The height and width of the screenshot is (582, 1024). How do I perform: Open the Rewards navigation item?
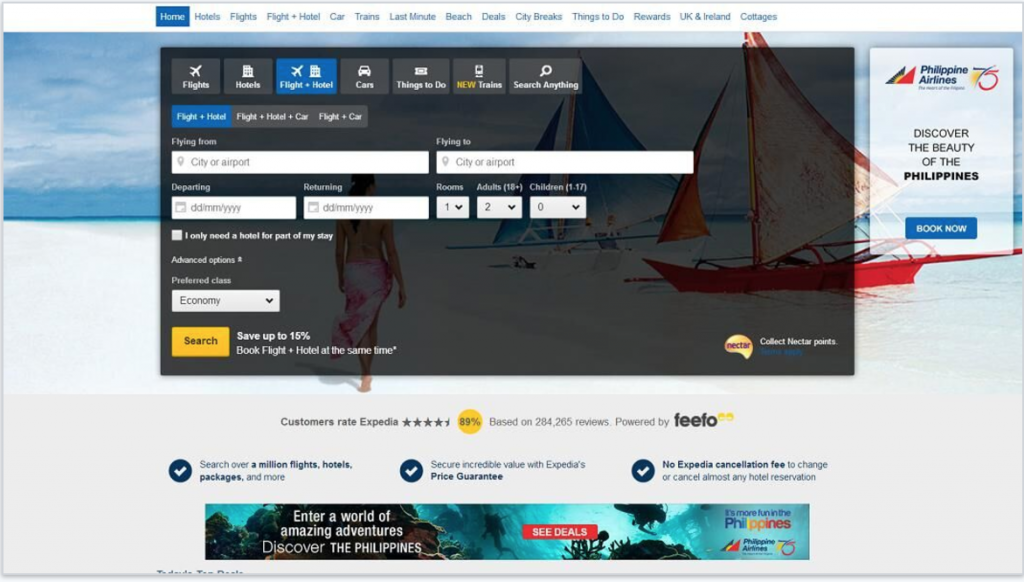click(x=652, y=16)
